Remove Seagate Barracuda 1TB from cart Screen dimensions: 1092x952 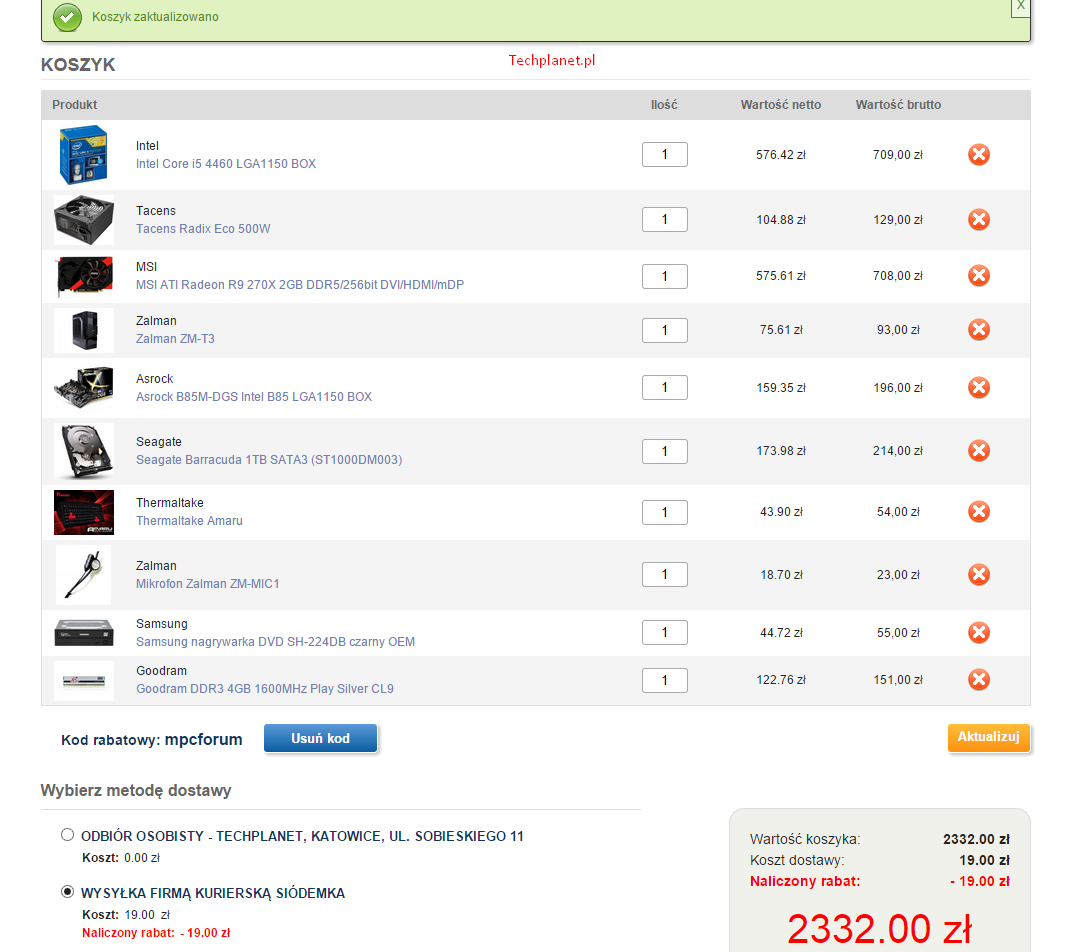pos(978,451)
